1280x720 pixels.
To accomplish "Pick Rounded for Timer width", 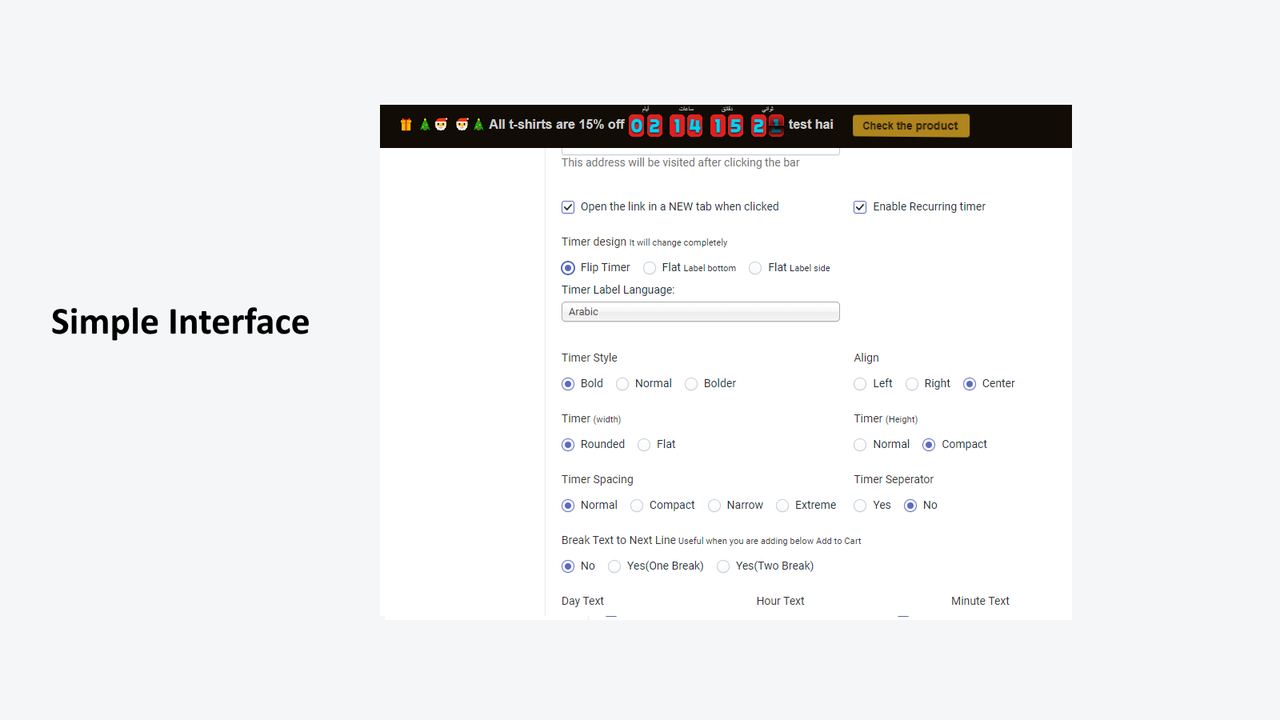I will pos(568,445).
